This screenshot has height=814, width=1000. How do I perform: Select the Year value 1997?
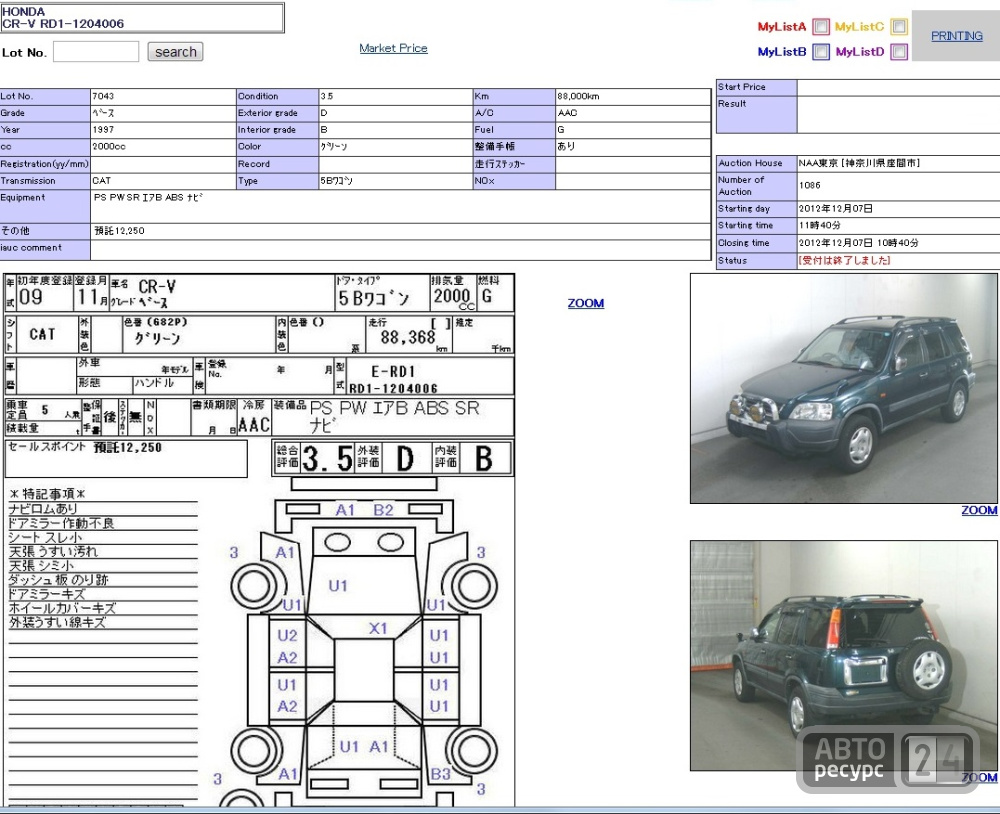[x=103, y=130]
